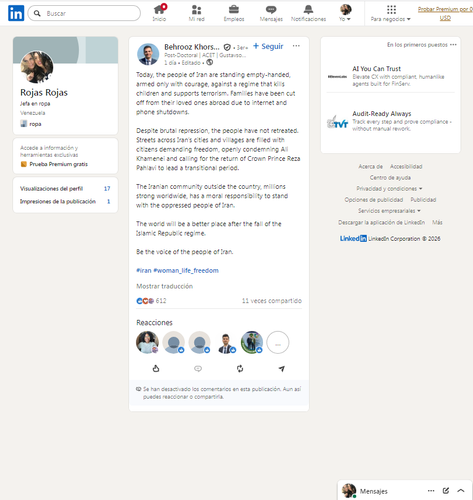
Task: Open the #iran hashtag
Action: [144, 270]
